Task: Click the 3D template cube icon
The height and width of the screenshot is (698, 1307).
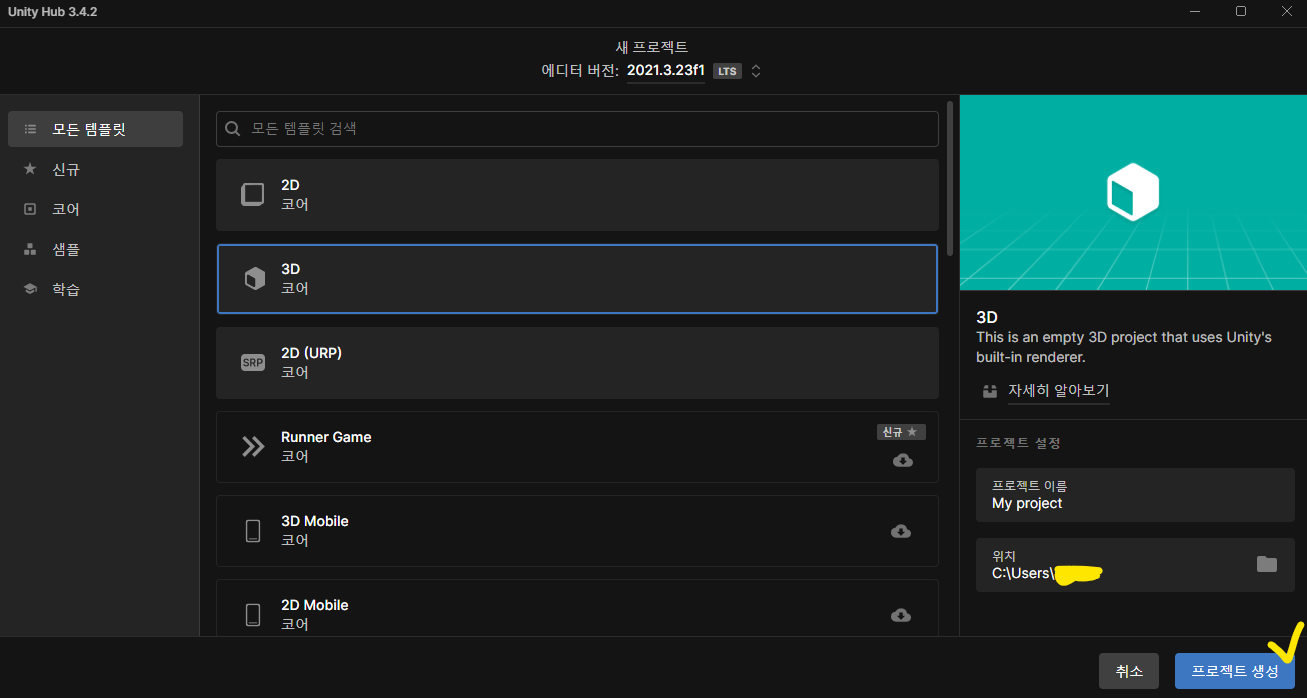Action: 254,279
